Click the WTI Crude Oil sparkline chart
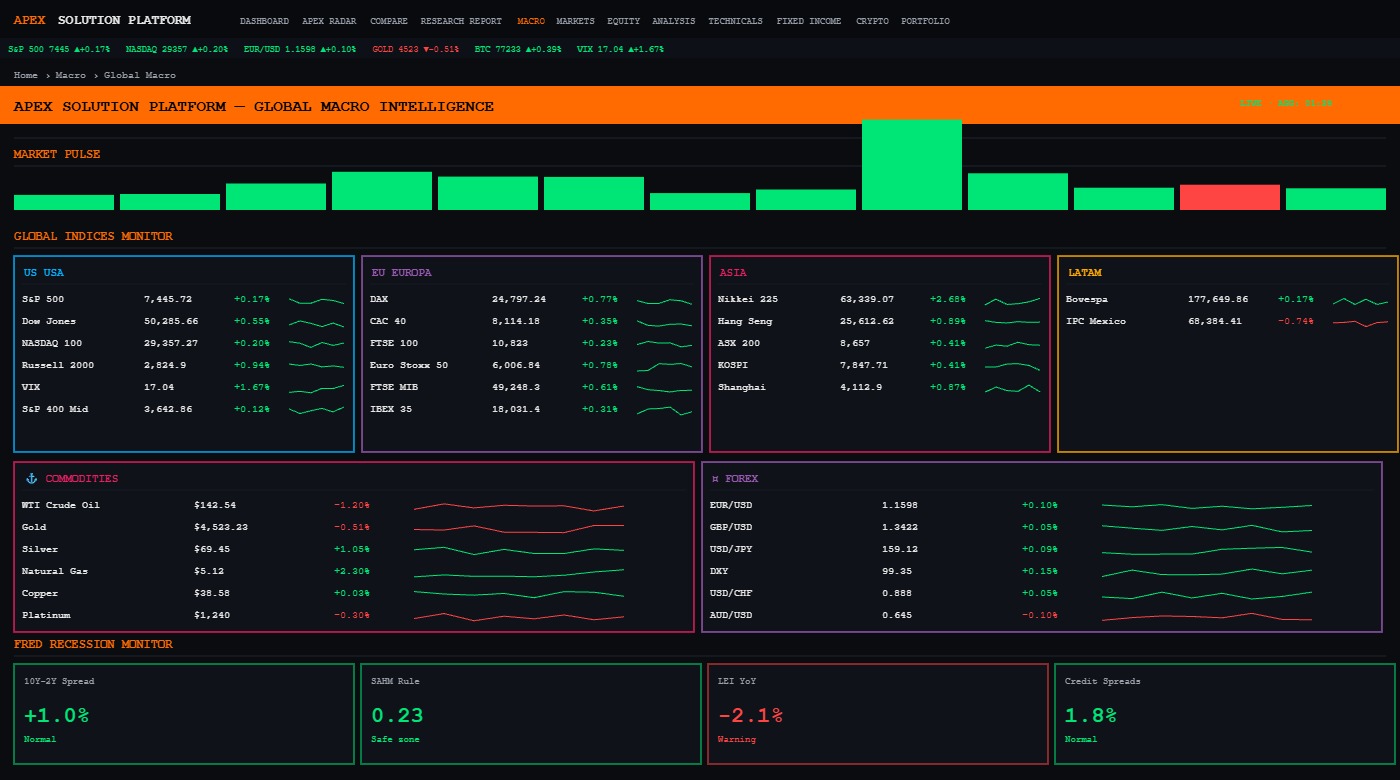Image resolution: width=1400 pixels, height=780 pixels. click(519, 506)
